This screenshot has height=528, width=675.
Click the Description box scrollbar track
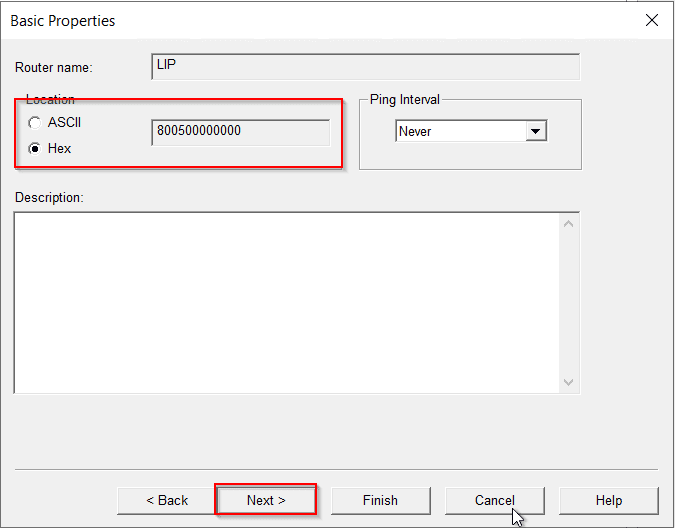click(569, 302)
